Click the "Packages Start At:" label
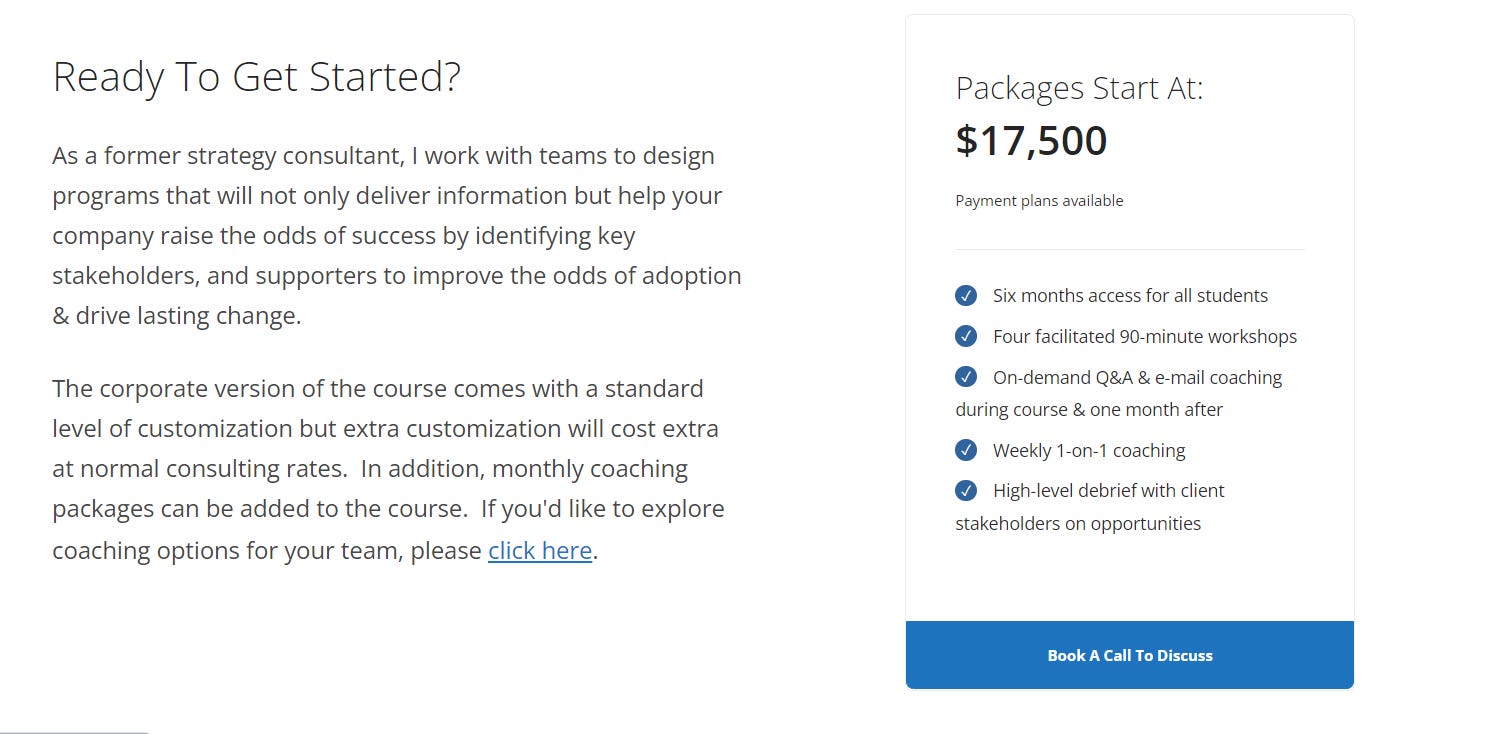The image size is (1496, 734). [x=1079, y=88]
